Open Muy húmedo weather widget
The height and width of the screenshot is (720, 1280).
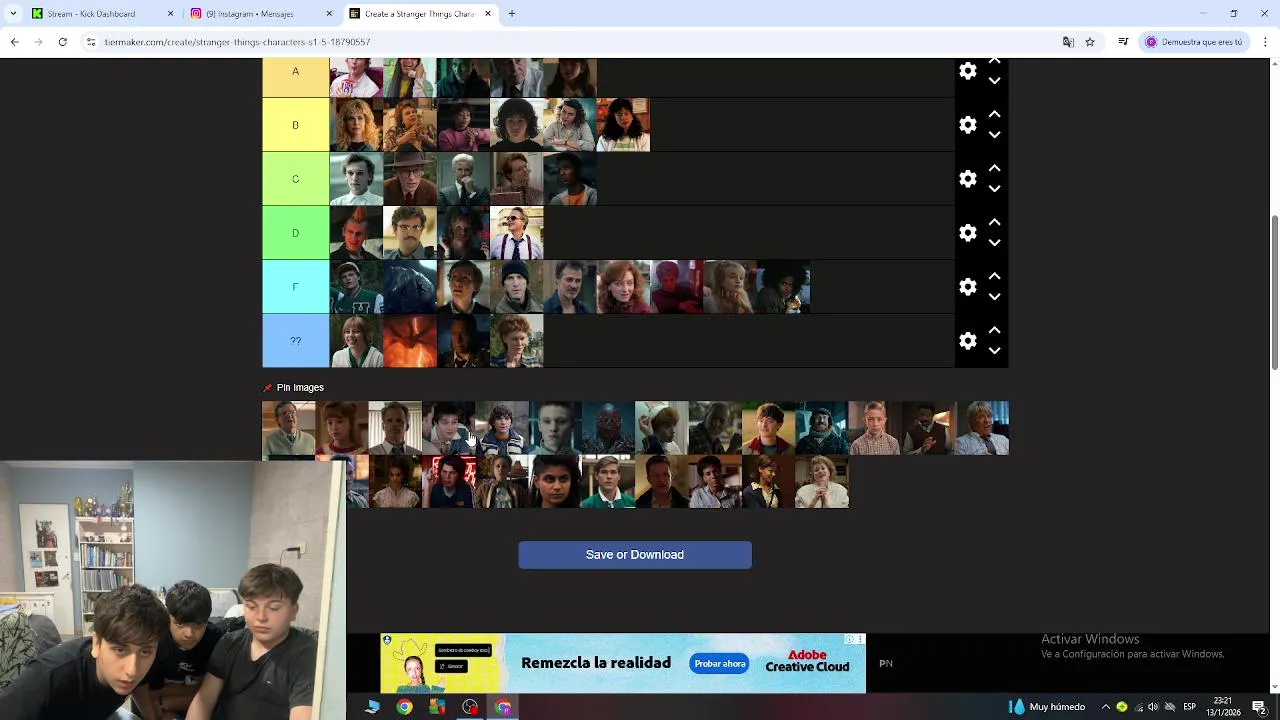[x=1047, y=707]
